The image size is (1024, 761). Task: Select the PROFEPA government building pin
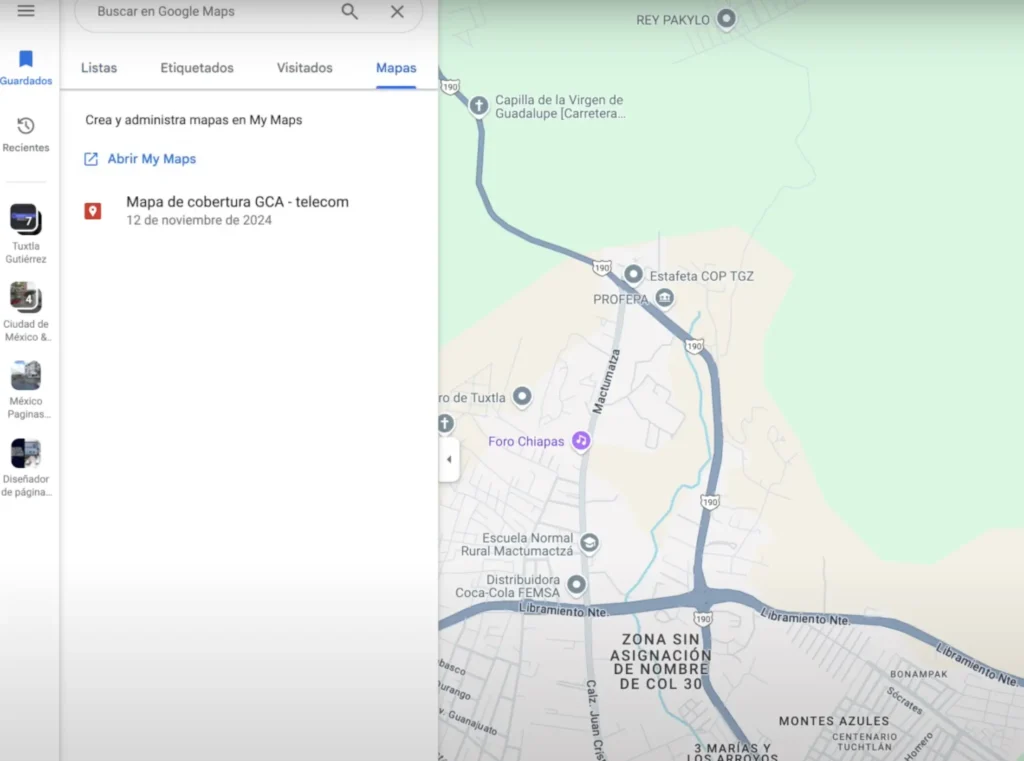665,298
